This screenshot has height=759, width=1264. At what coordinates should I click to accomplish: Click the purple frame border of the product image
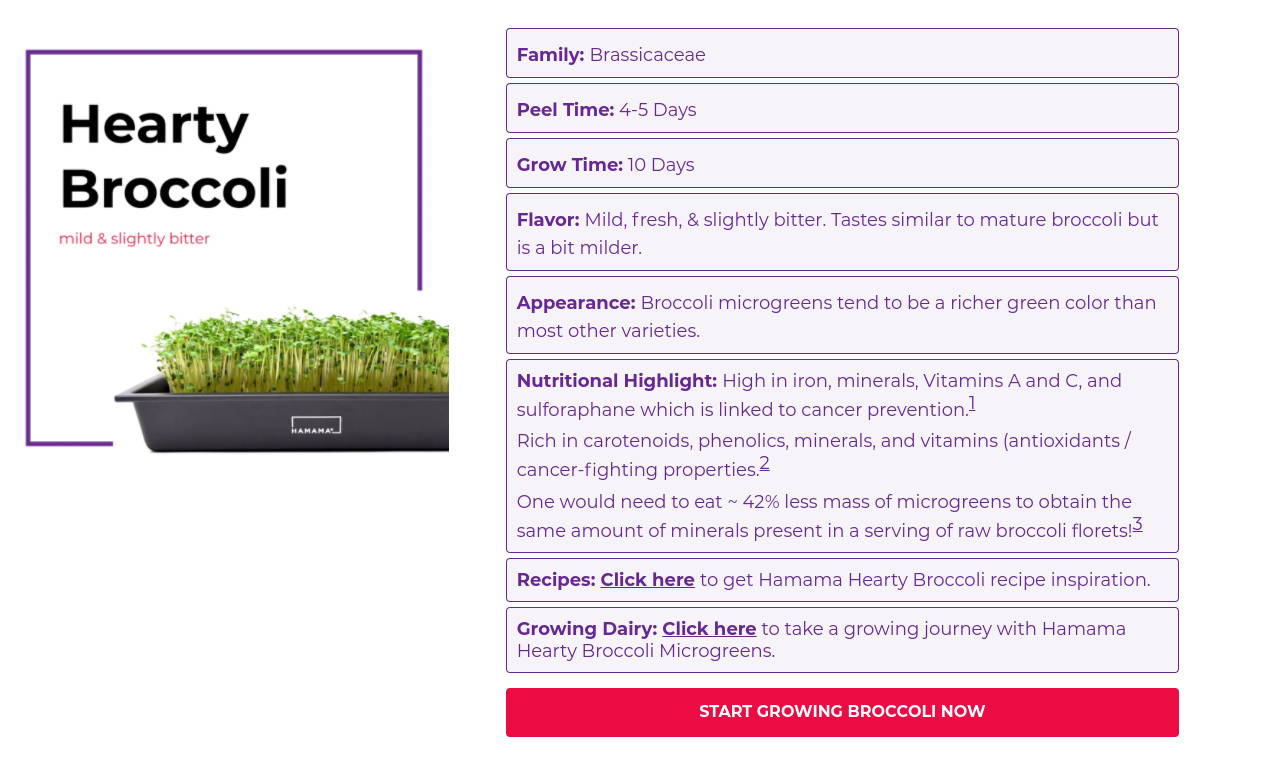pyautogui.click(x=28, y=250)
